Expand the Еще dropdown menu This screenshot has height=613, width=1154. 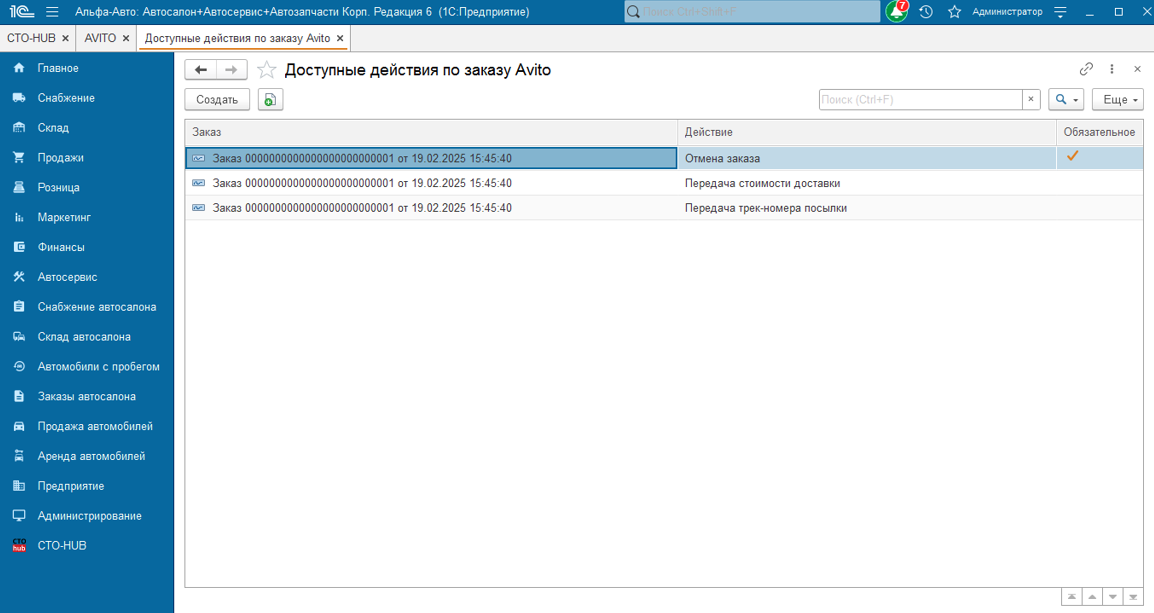click(x=1118, y=99)
